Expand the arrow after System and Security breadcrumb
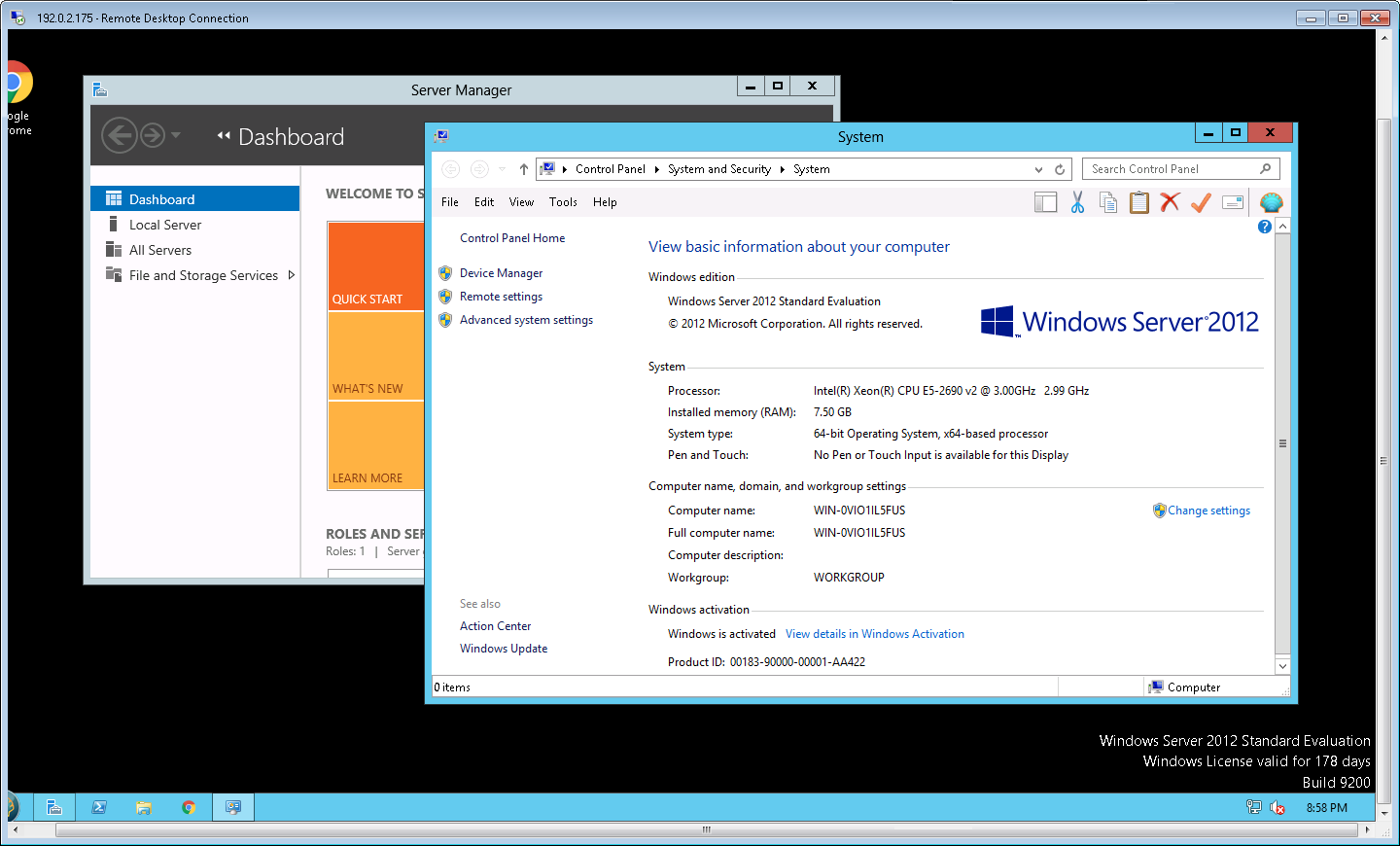1400x846 pixels. 782,169
